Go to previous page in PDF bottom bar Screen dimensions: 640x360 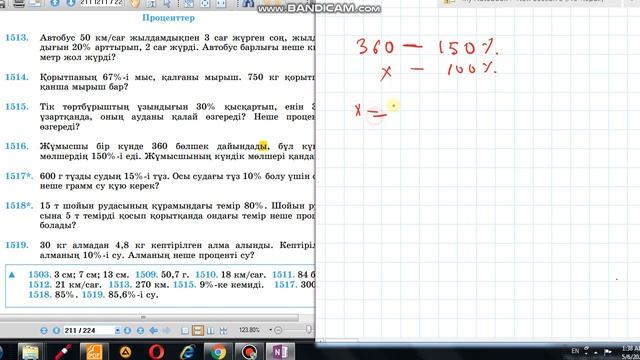point(56,330)
